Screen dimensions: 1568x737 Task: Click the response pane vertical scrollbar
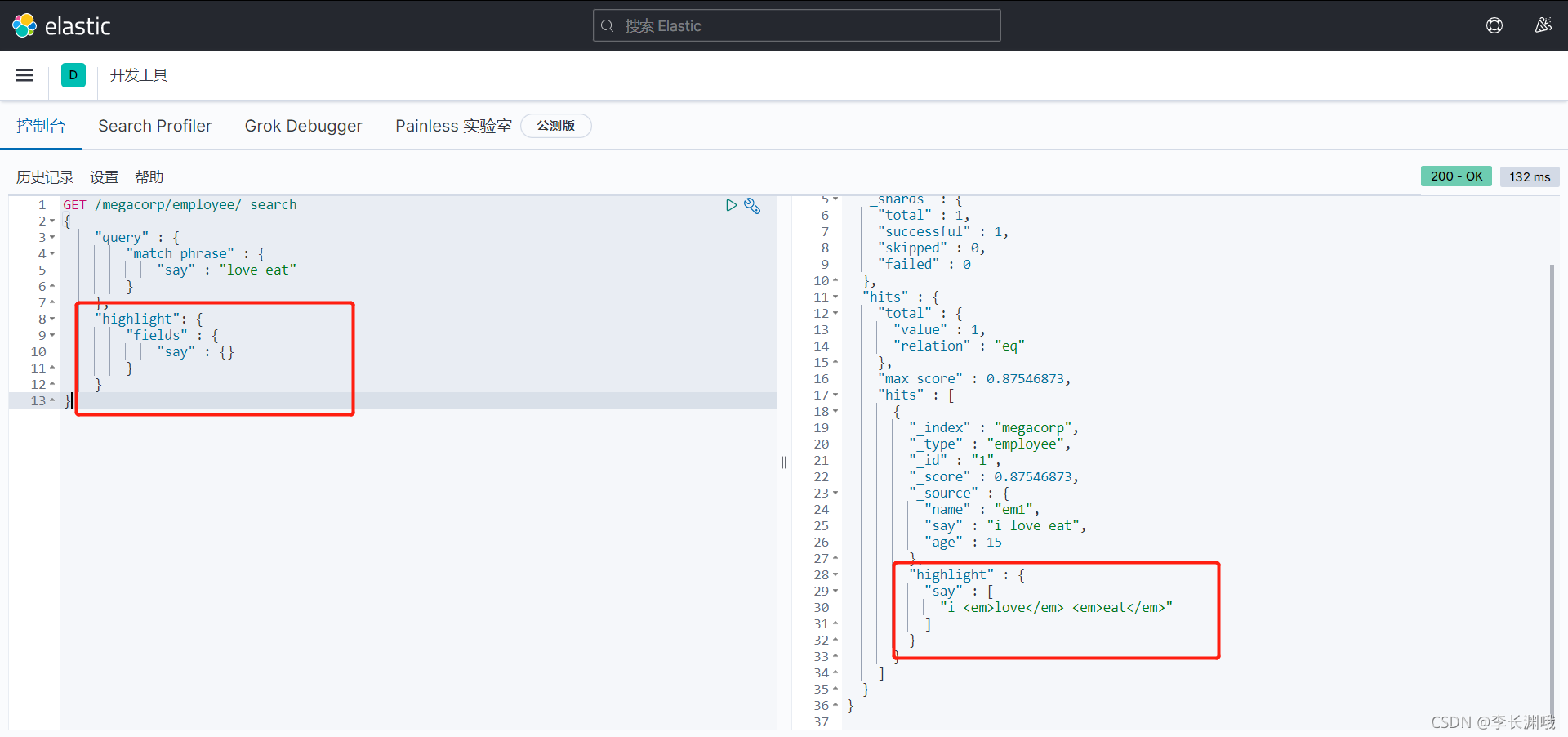[x=1552, y=490]
